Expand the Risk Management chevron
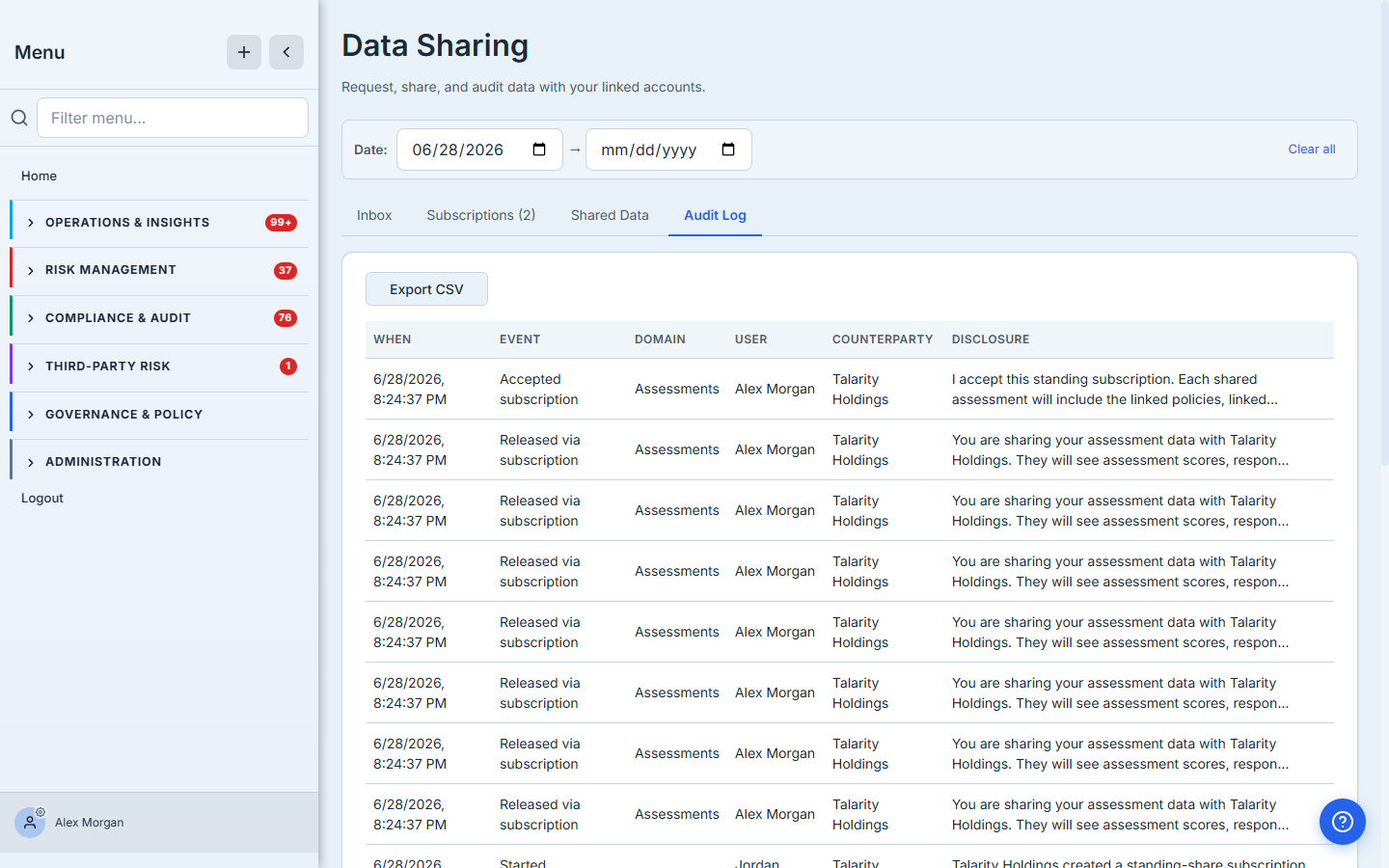The width and height of the screenshot is (1389, 868). coord(31,271)
